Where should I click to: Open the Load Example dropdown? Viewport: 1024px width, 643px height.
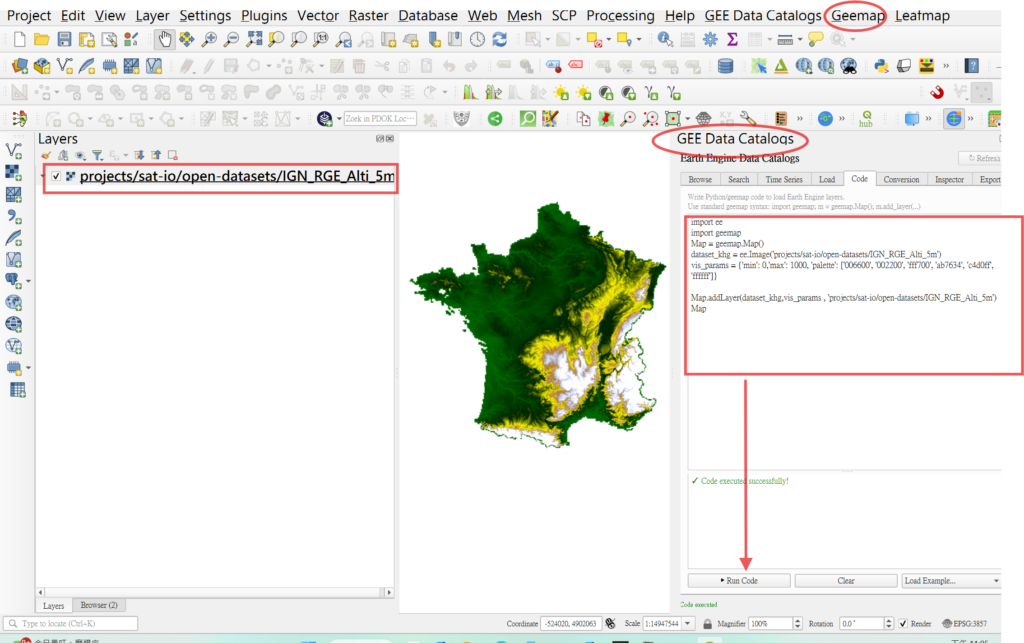[x=950, y=580]
